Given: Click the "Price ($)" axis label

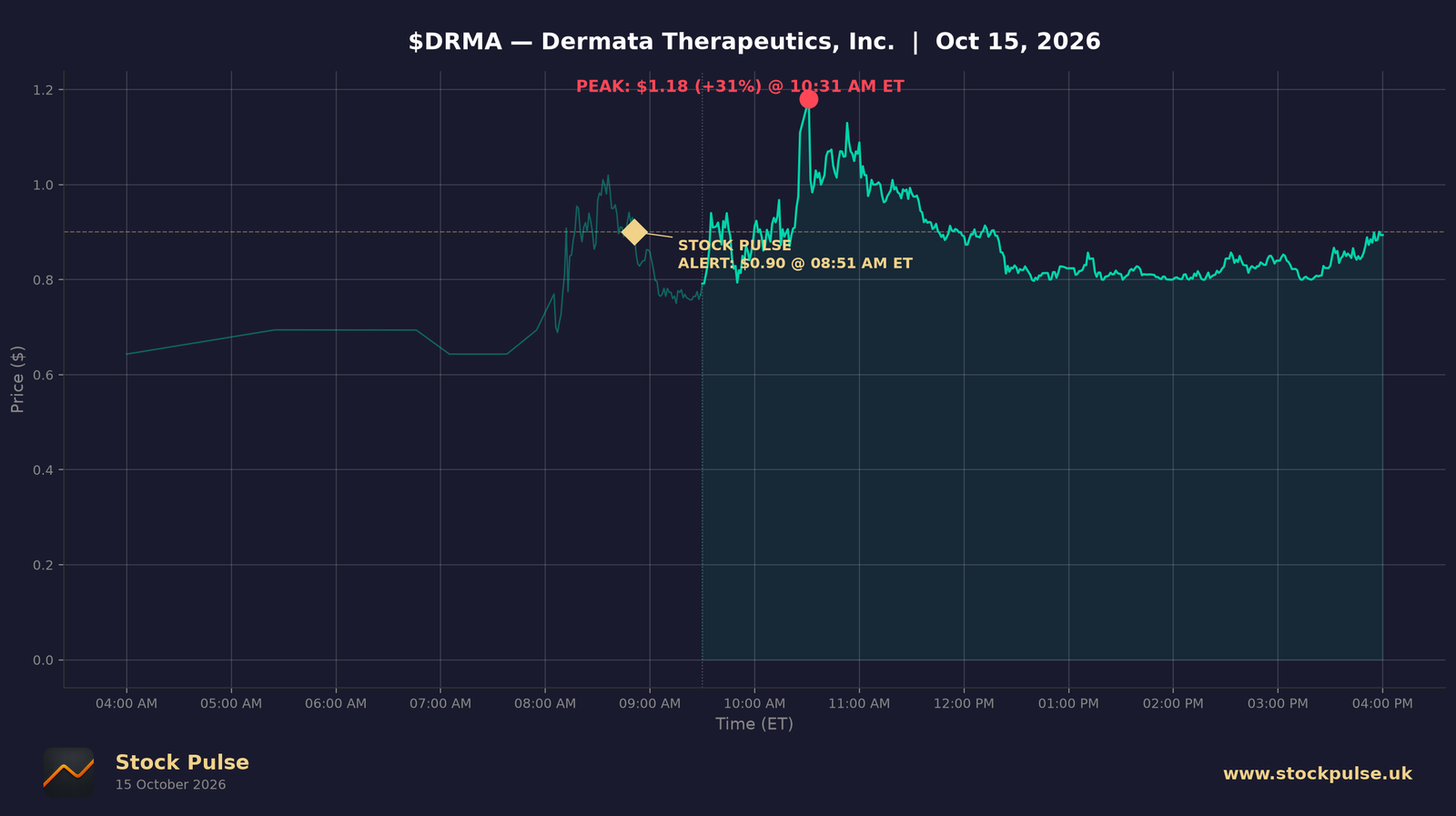Looking at the screenshot, I should point(17,379).
